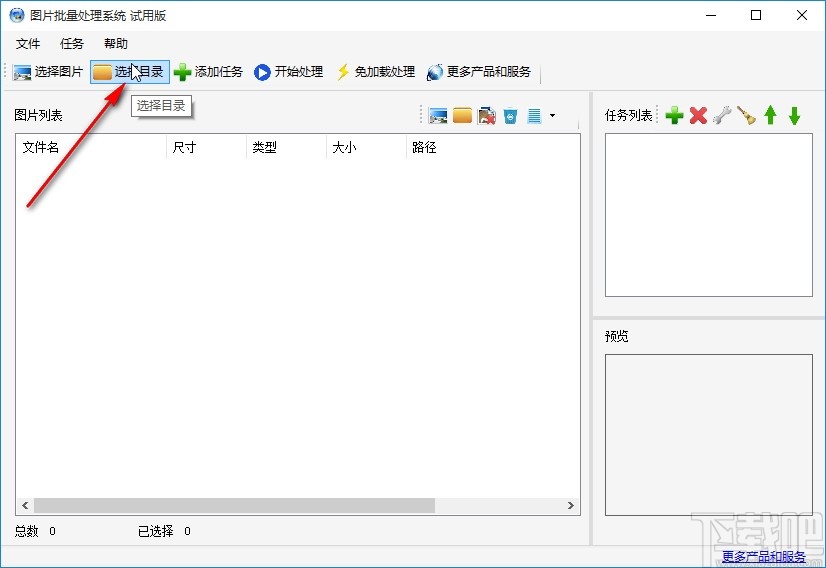The height and width of the screenshot is (568, 826).
Task: Move task up with green up arrow
Action: click(x=770, y=115)
